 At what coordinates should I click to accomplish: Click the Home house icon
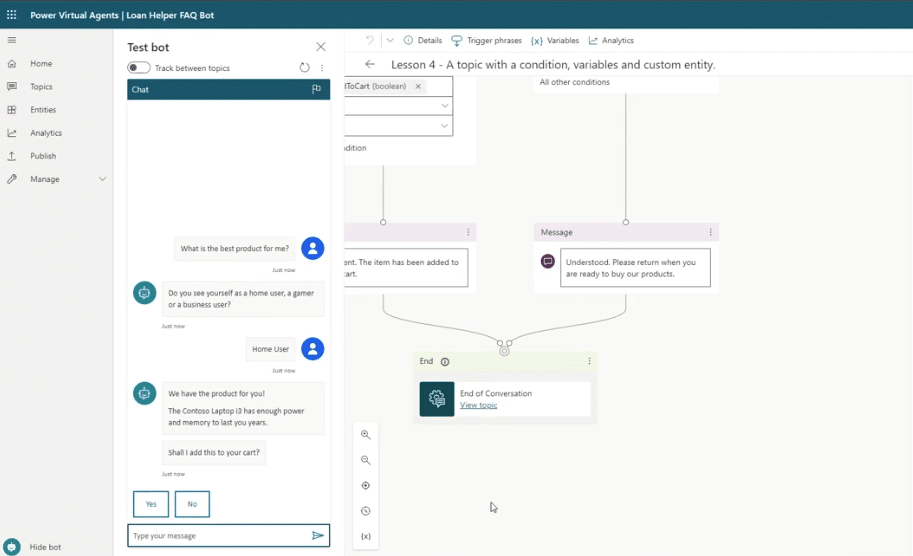coord(12,63)
